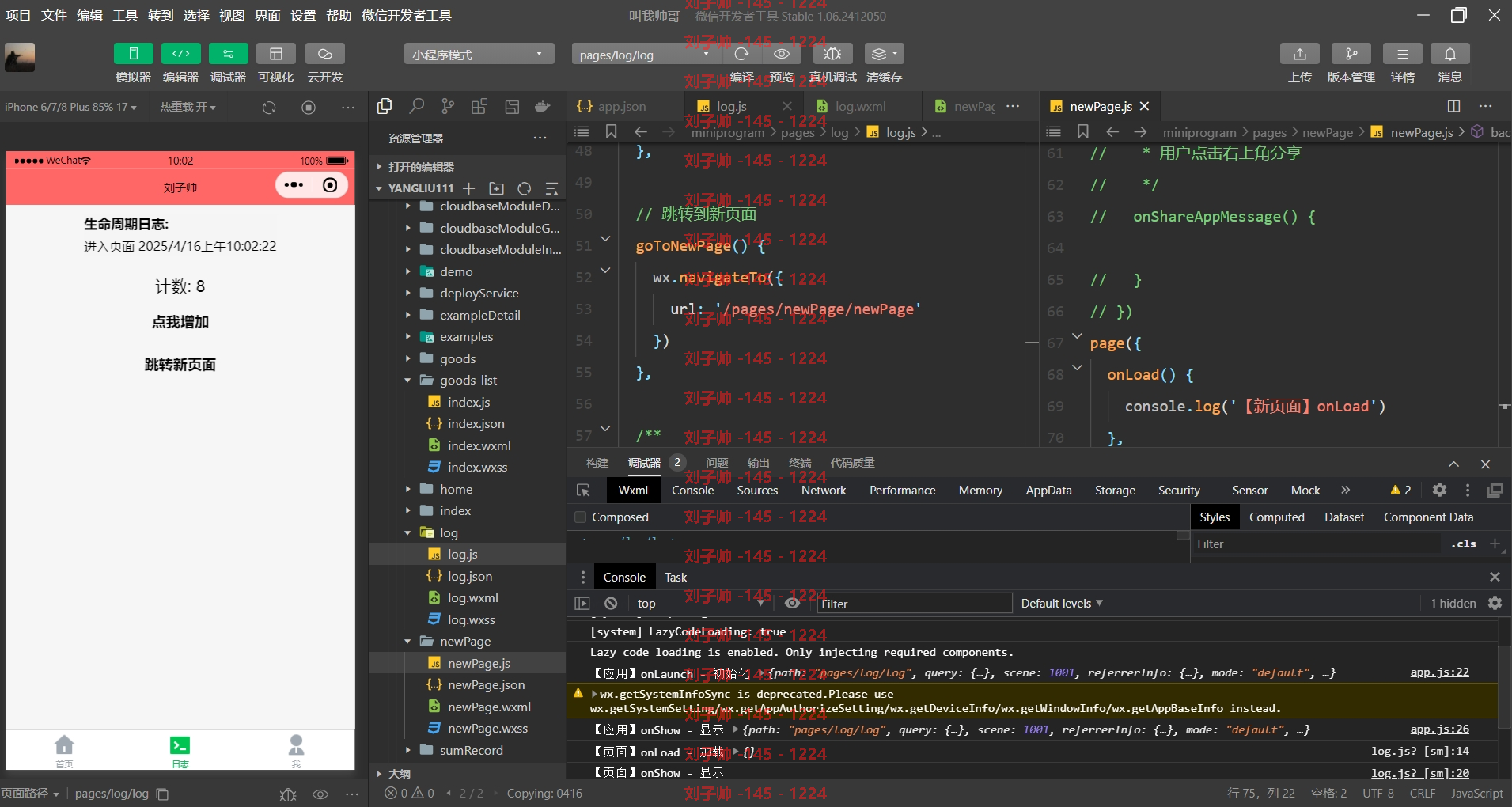This screenshot has height=807, width=1512.
Task: Click the clear console icon
Action: point(611,604)
